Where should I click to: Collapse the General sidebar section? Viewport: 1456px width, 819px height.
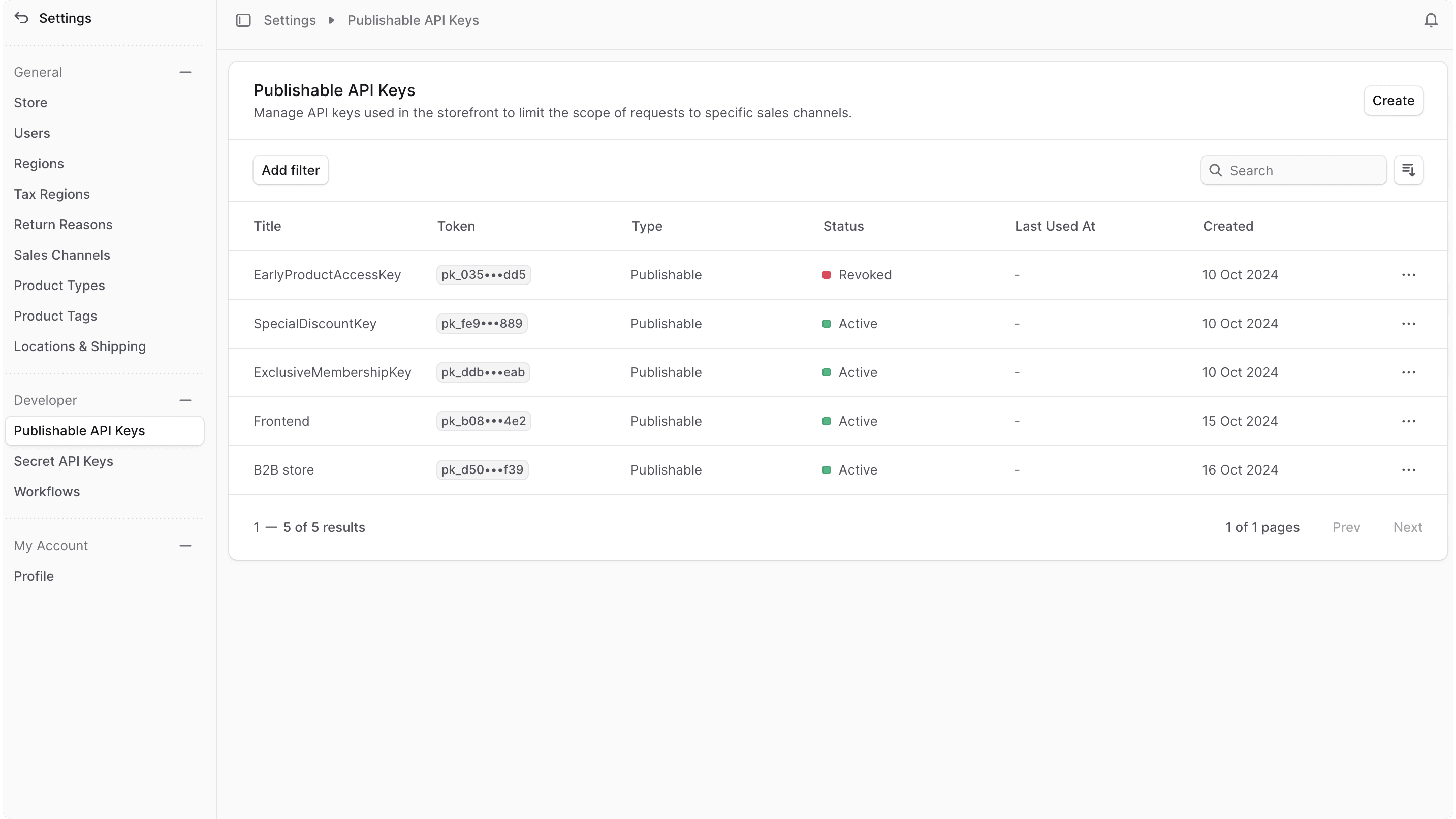[185, 72]
